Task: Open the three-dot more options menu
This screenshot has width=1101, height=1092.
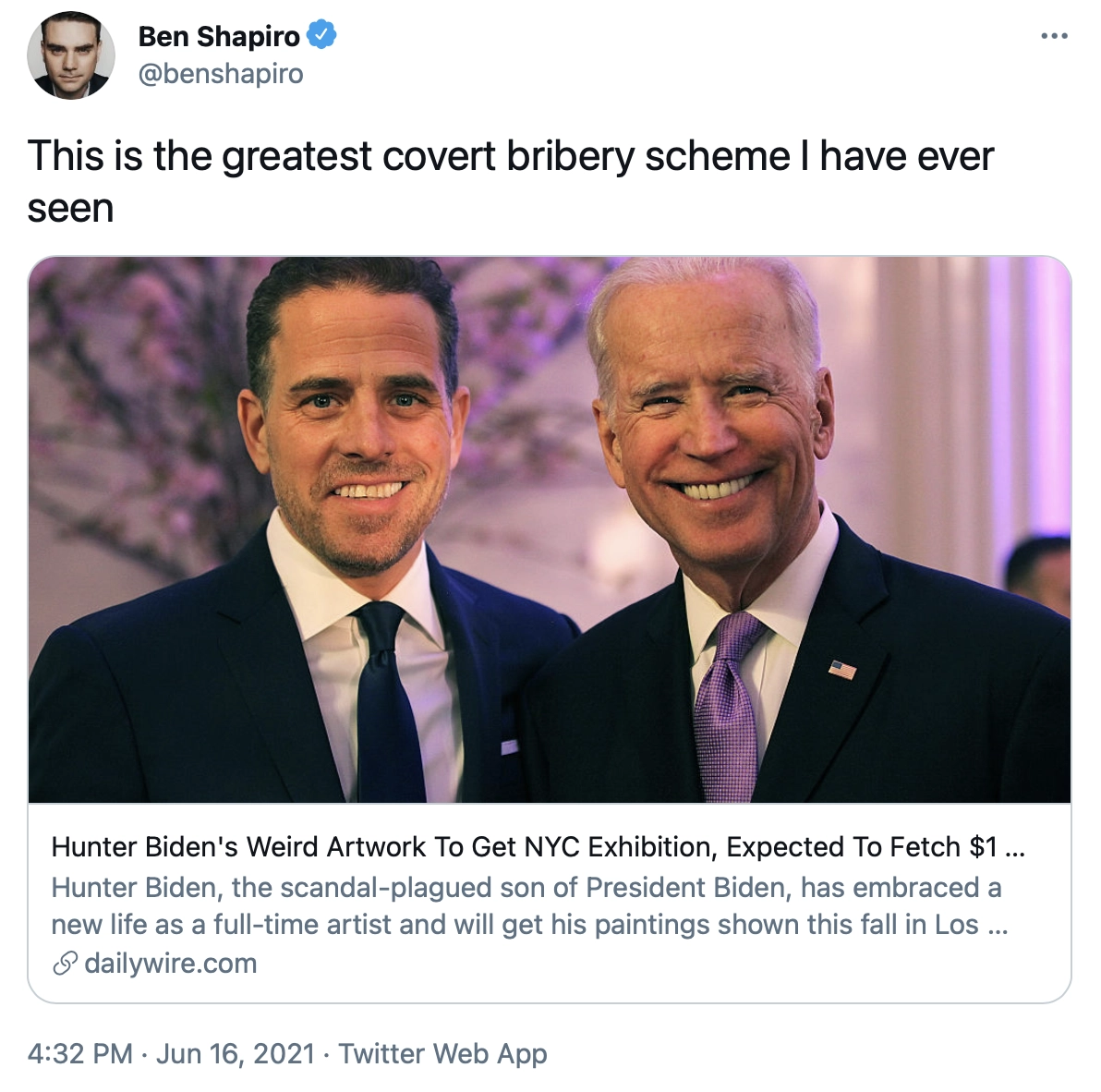Action: [x=1054, y=36]
